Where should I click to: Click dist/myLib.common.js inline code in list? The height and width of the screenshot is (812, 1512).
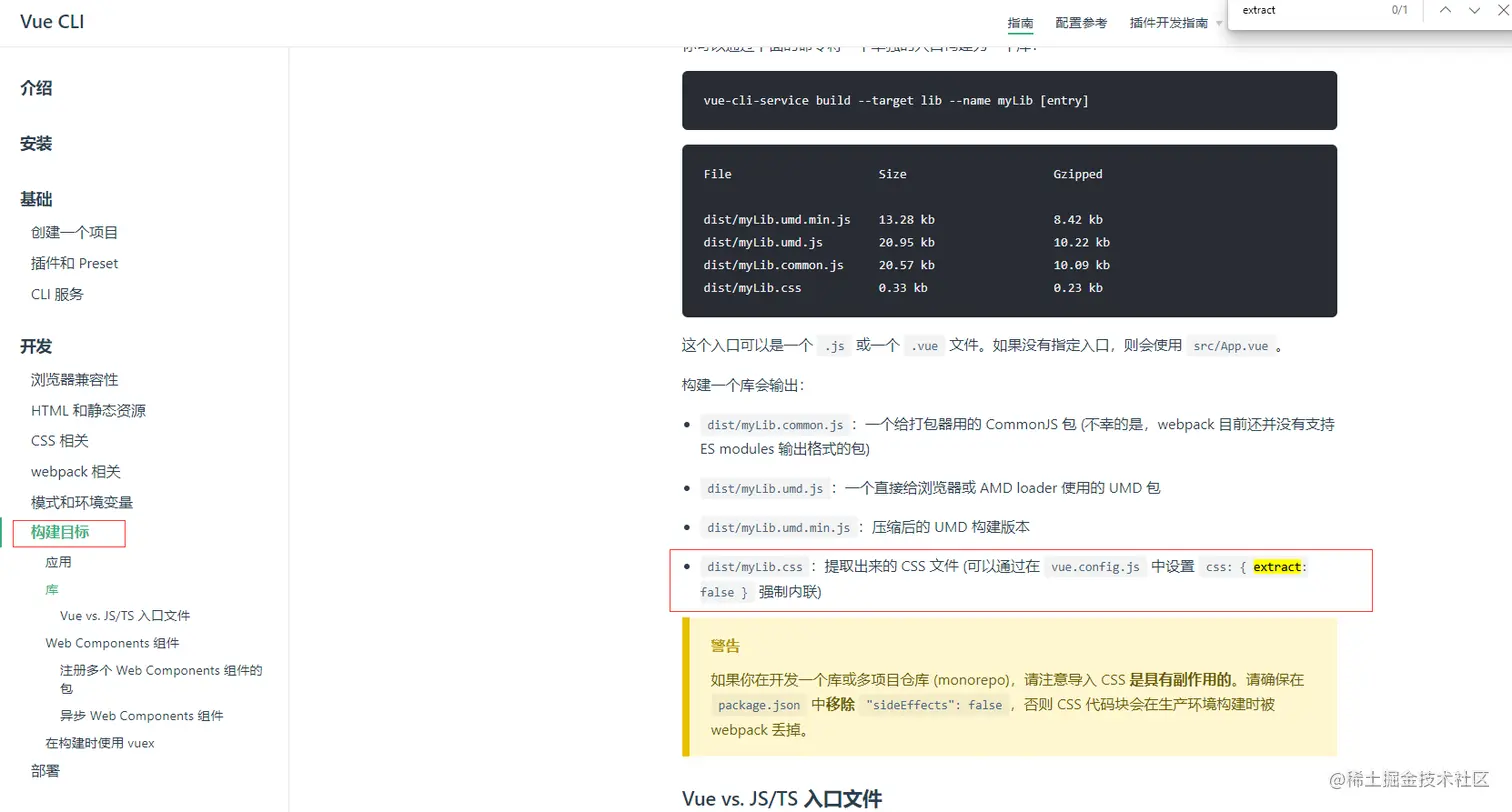click(776, 425)
